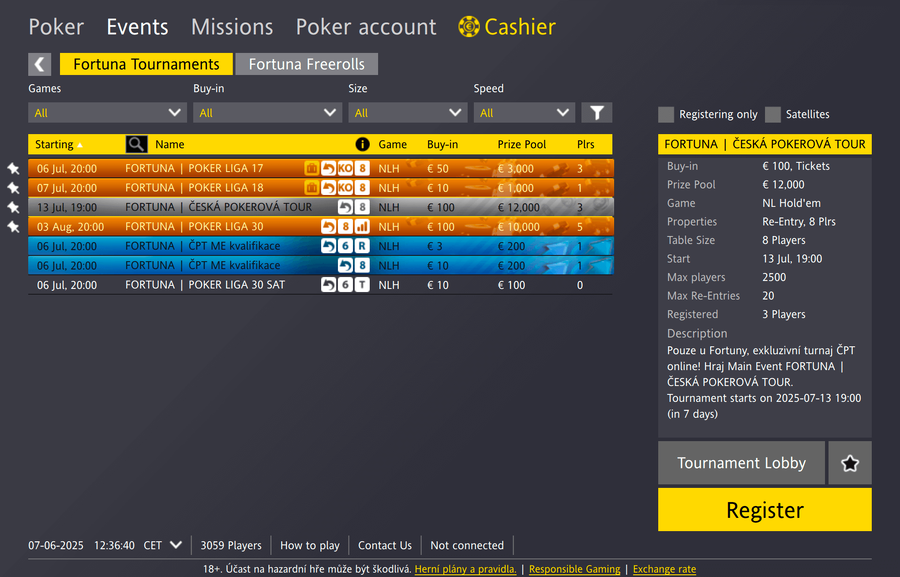Screen dimensions: 900x577
Task: Select the FORTUNA | POKER LIGA 17 tournament name
Action: 194,168
